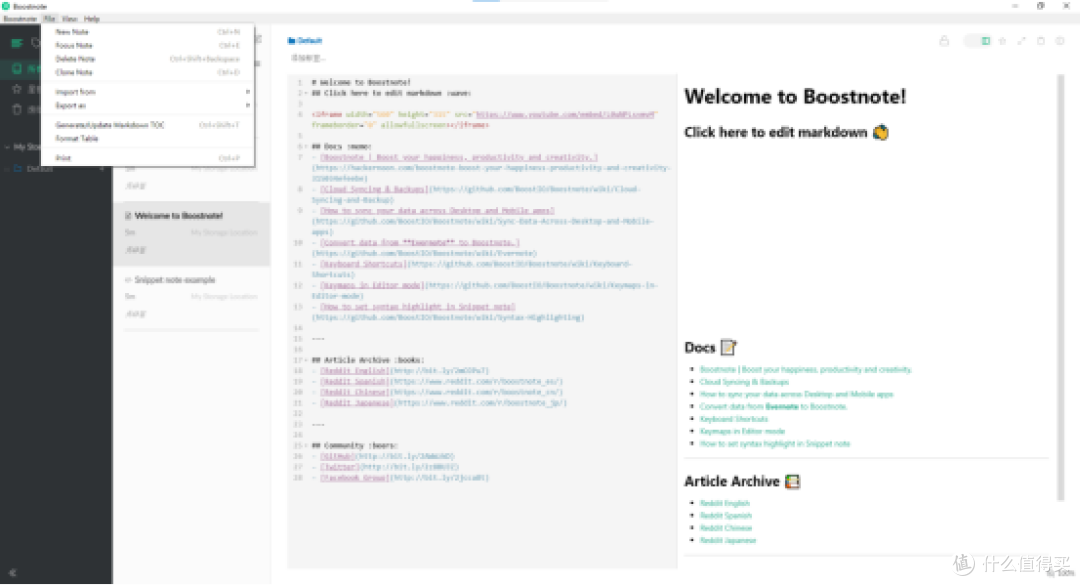
Task: Toggle the editor split-view switch
Action: pos(976,41)
